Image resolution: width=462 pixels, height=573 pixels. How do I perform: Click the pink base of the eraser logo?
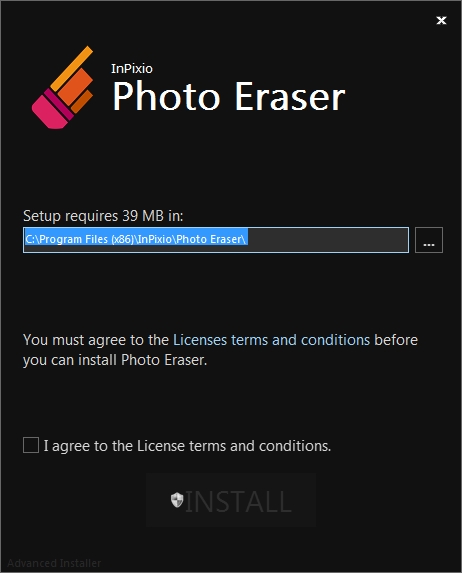(x=49, y=113)
